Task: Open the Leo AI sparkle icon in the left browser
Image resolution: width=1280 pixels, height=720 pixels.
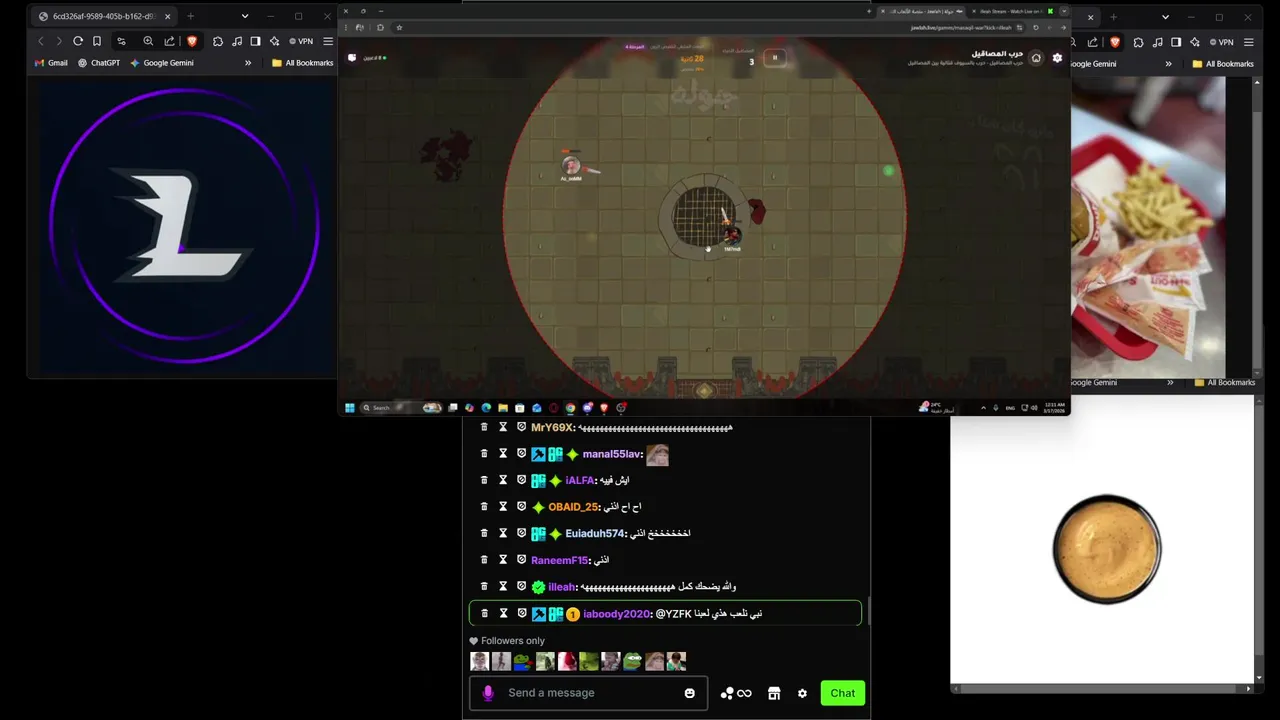Action: tap(275, 41)
